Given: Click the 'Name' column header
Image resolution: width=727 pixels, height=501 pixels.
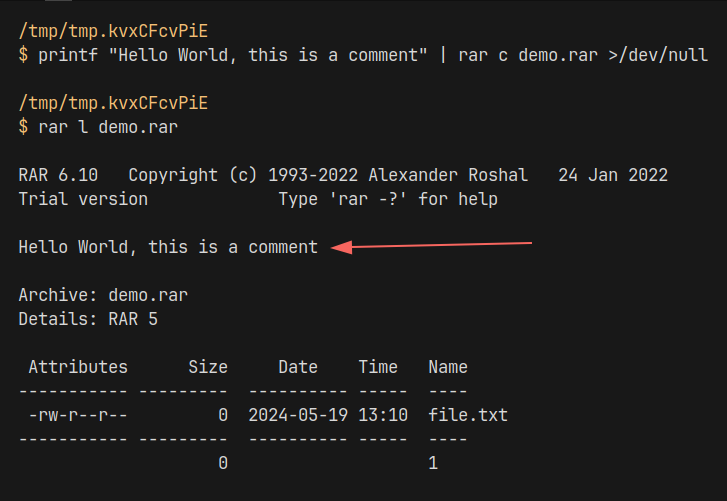Looking at the screenshot, I should pyautogui.click(x=448, y=367).
